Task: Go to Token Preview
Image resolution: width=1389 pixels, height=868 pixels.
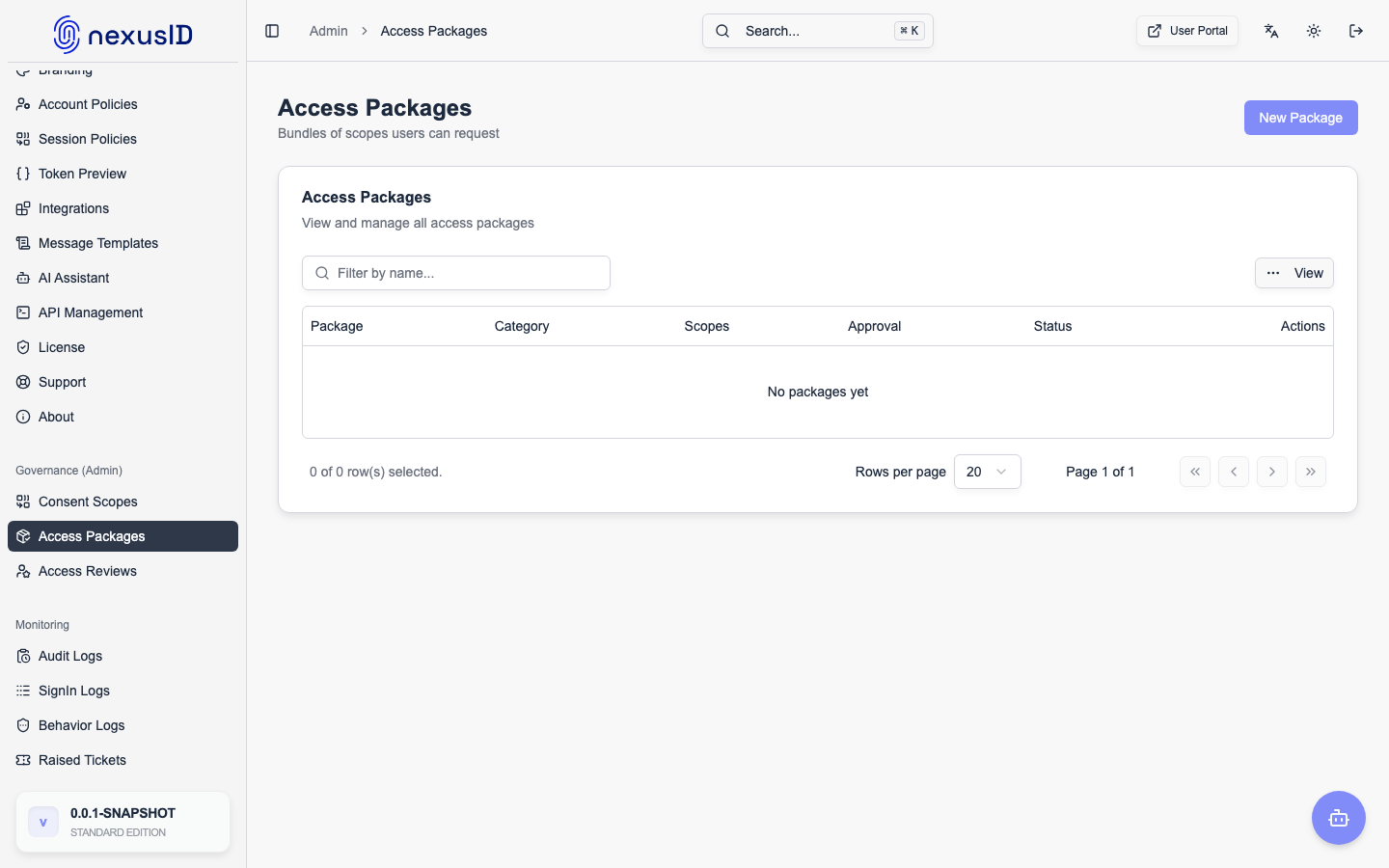Action: click(123, 174)
